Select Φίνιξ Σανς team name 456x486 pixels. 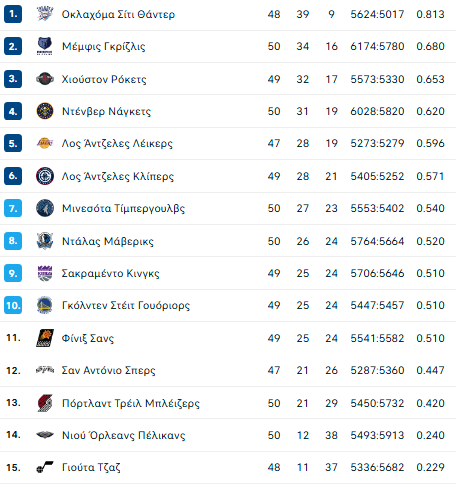click(x=88, y=338)
